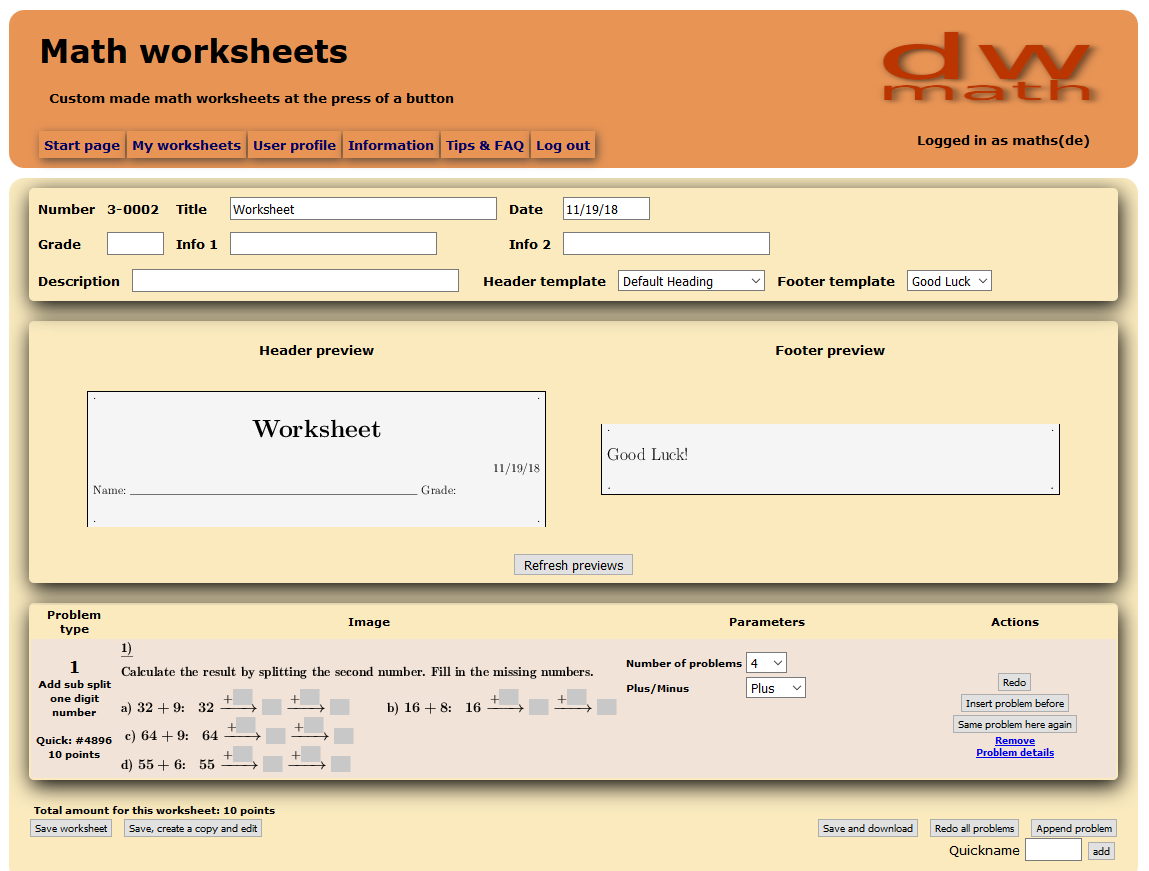
Task: Open the Header template dropdown
Action: (691, 281)
